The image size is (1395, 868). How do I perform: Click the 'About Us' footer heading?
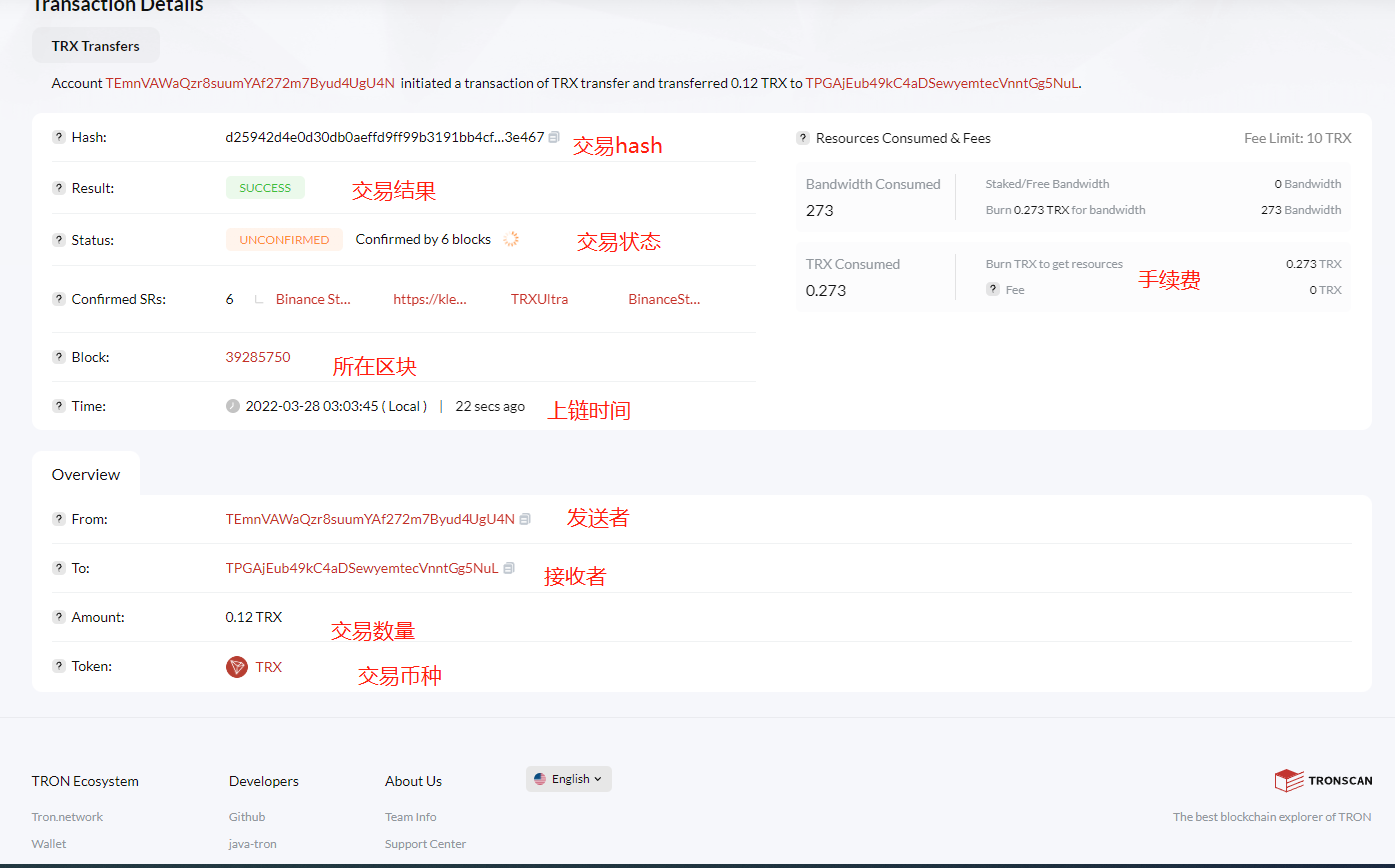click(x=413, y=781)
